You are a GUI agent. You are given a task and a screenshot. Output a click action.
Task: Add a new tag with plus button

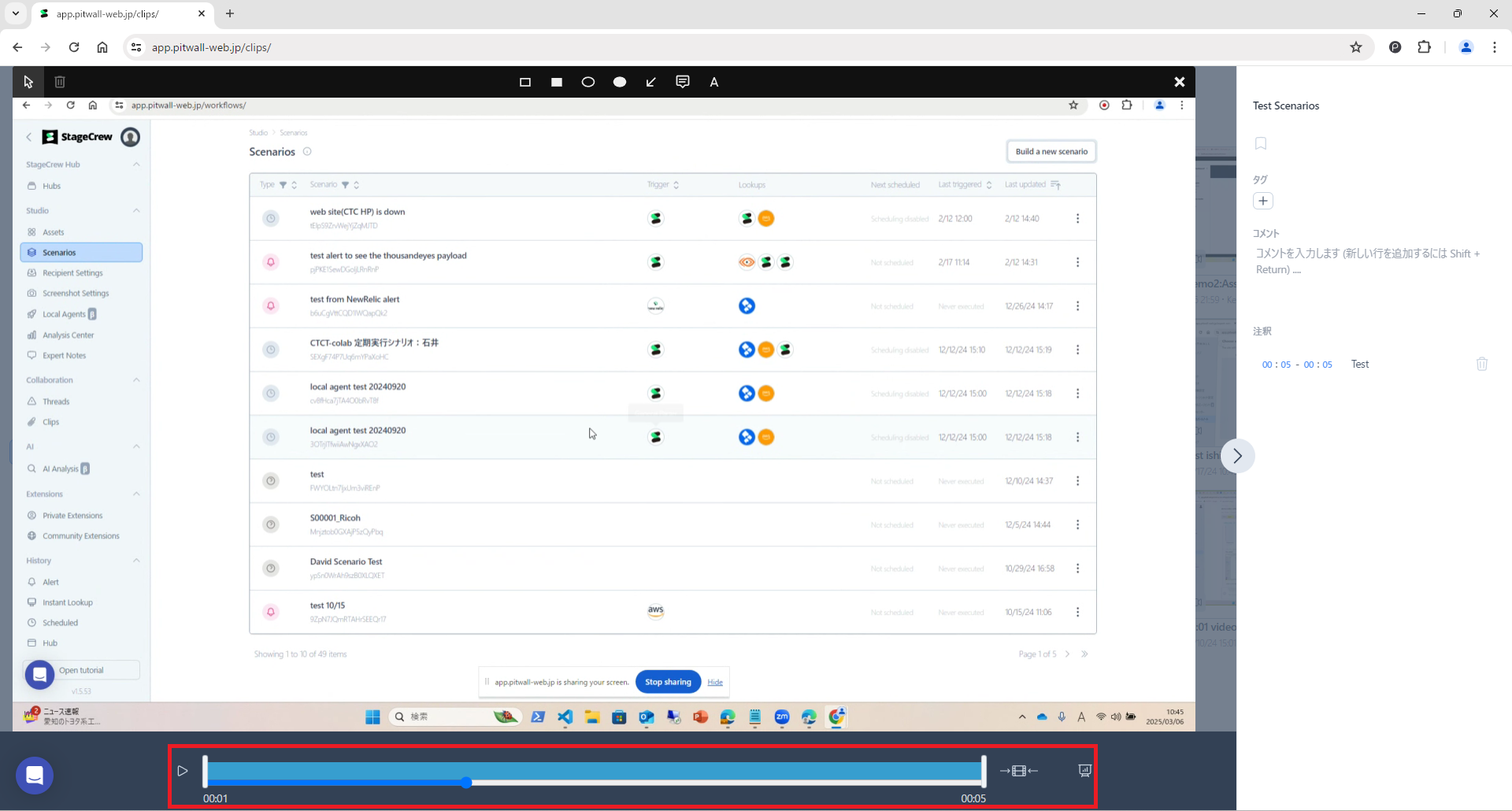(1263, 201)
